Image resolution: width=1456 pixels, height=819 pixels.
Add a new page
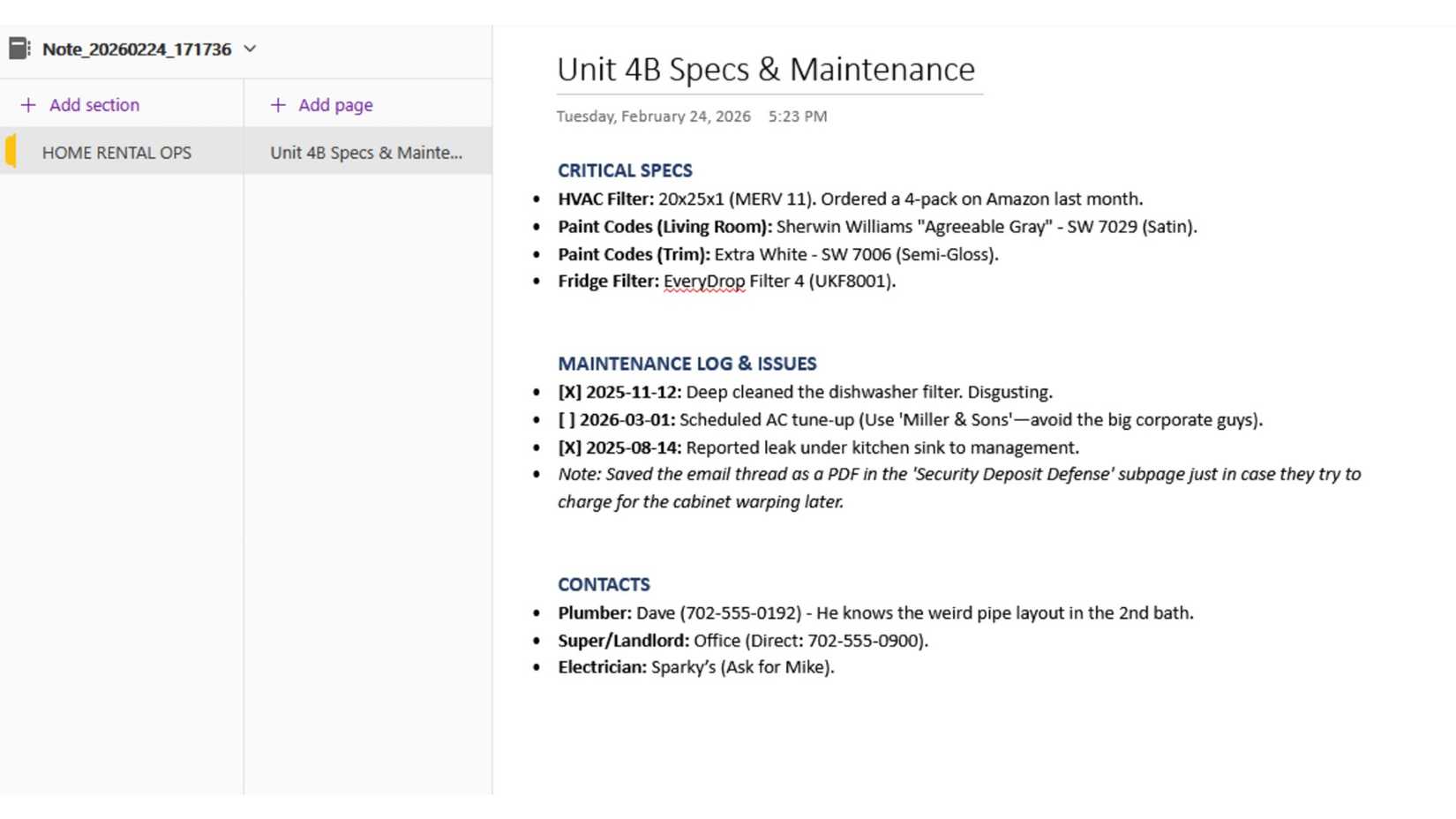click(321, 105)
